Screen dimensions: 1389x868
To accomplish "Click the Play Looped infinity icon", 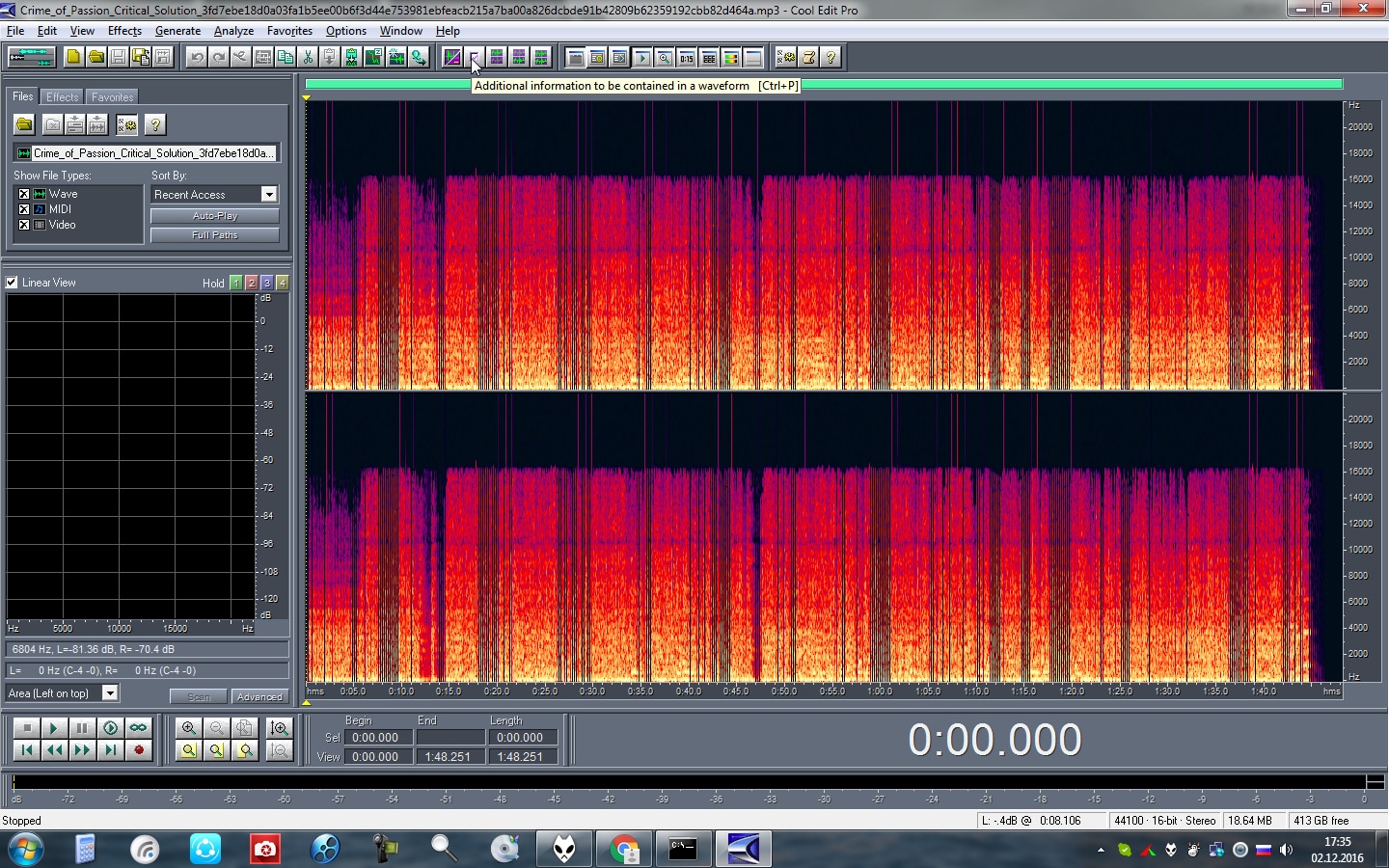I will [x=139, y=728].
